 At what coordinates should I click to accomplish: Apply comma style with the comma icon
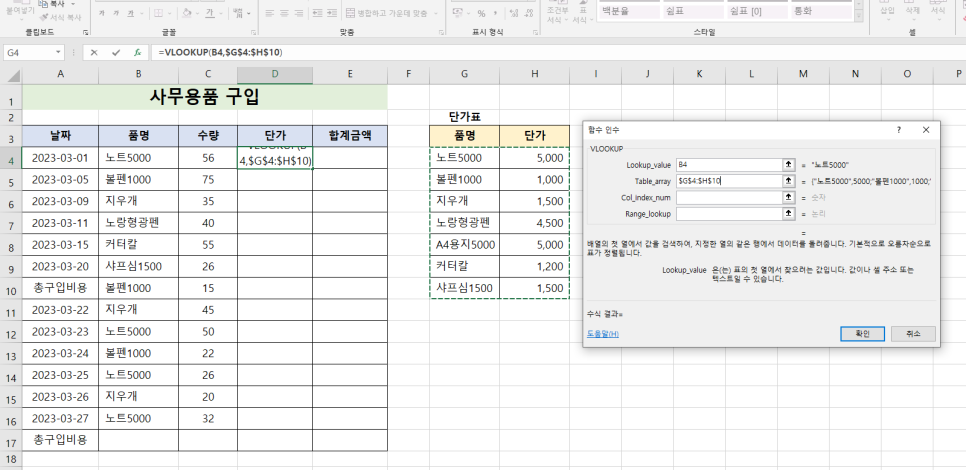click(495, 13)
